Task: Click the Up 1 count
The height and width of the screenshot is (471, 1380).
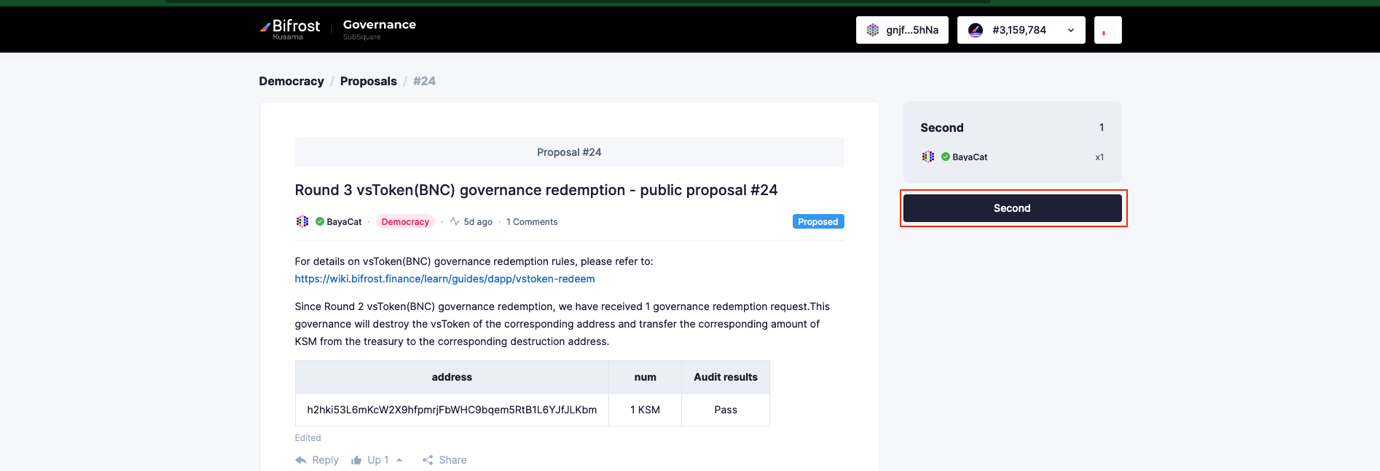Action: [x=377, y=460]
